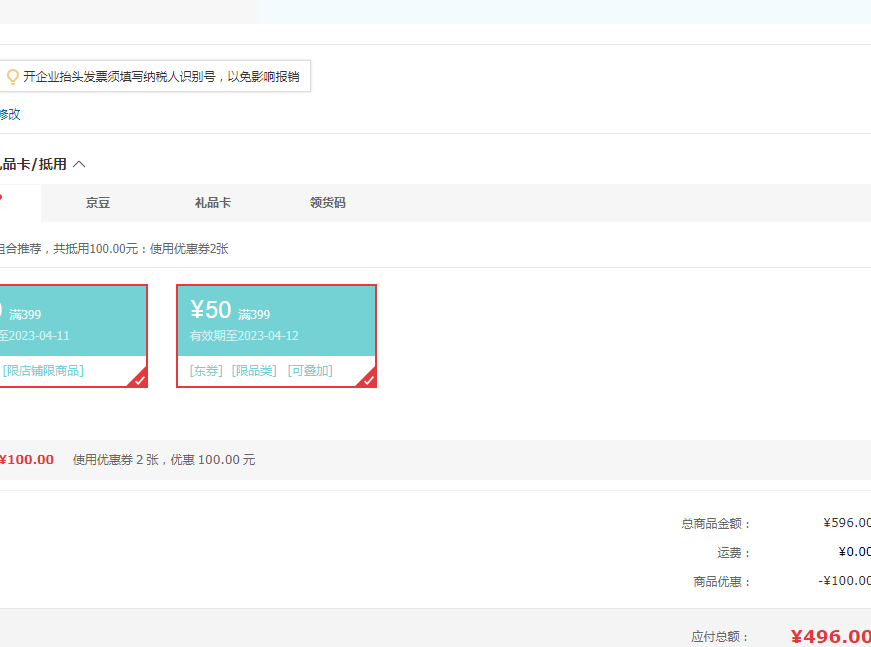Deselect the coupon valid until 2023-04-11
Viewport: 871px width, 647px height.
pyautogui.click(x=73, y=336)
